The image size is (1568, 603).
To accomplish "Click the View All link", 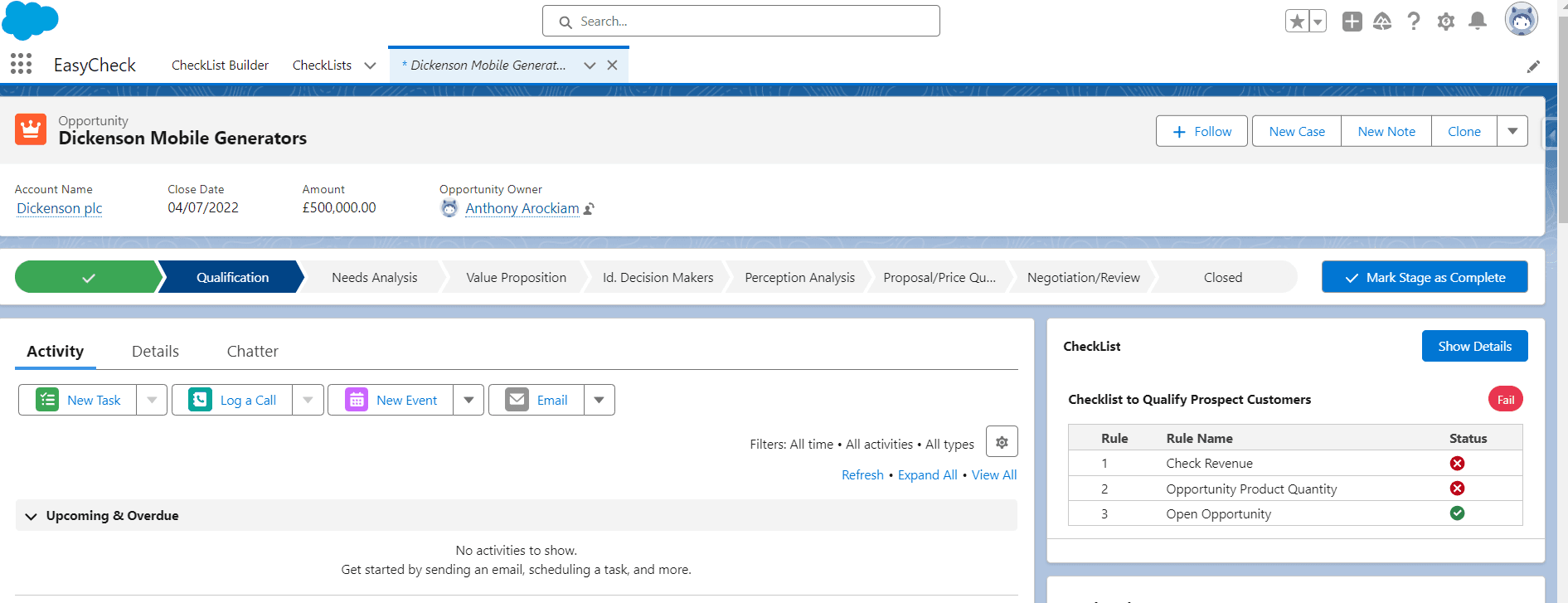I will (994, 474).
